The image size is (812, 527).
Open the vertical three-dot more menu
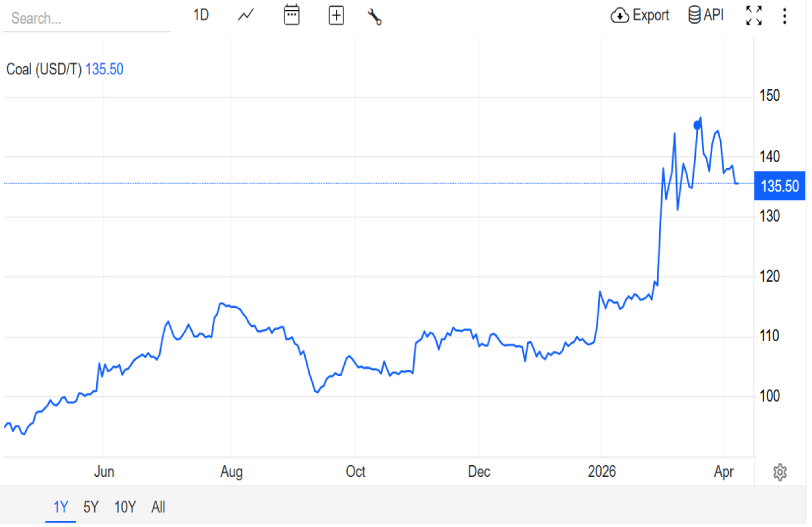784,16
